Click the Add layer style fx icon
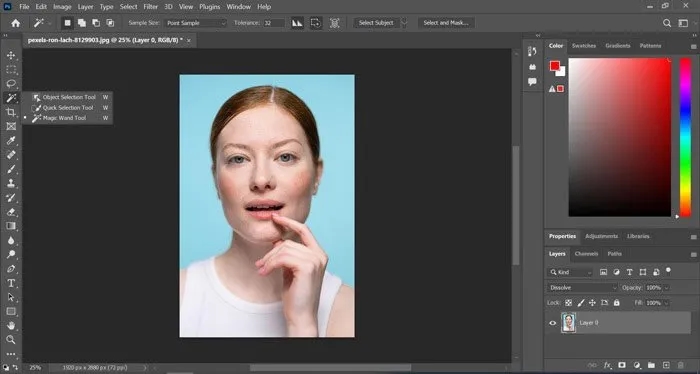The height and width of the screenshot is (374, 700). pyautogui.click(x=607, y=365)
